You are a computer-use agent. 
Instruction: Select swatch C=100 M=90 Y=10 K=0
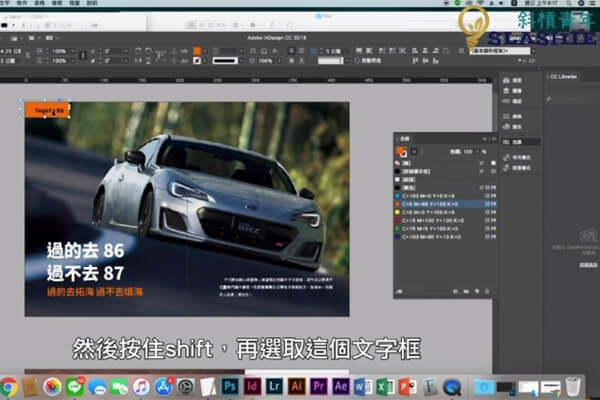[446, 237]
